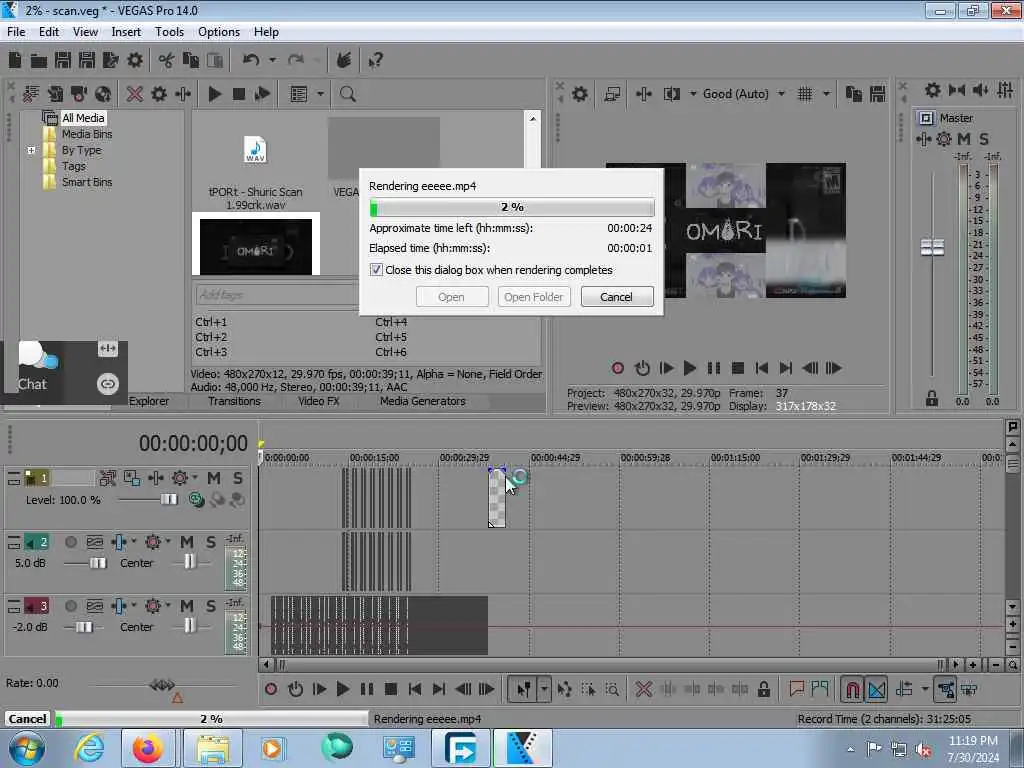
Task: Click Record button in timeline transport
Action: tap(271, 689)
